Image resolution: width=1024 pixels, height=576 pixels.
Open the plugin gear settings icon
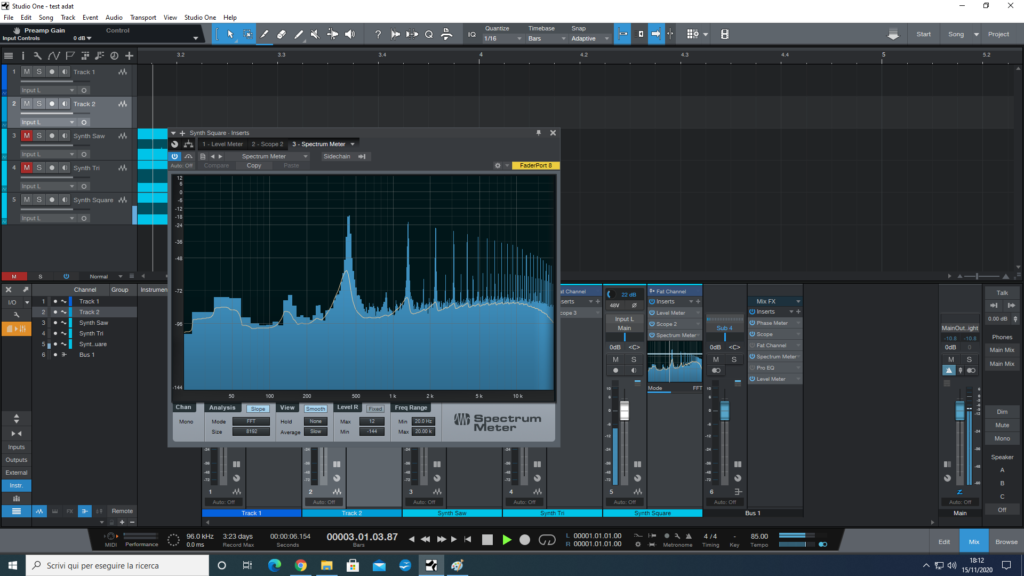(x=498, y=166)
